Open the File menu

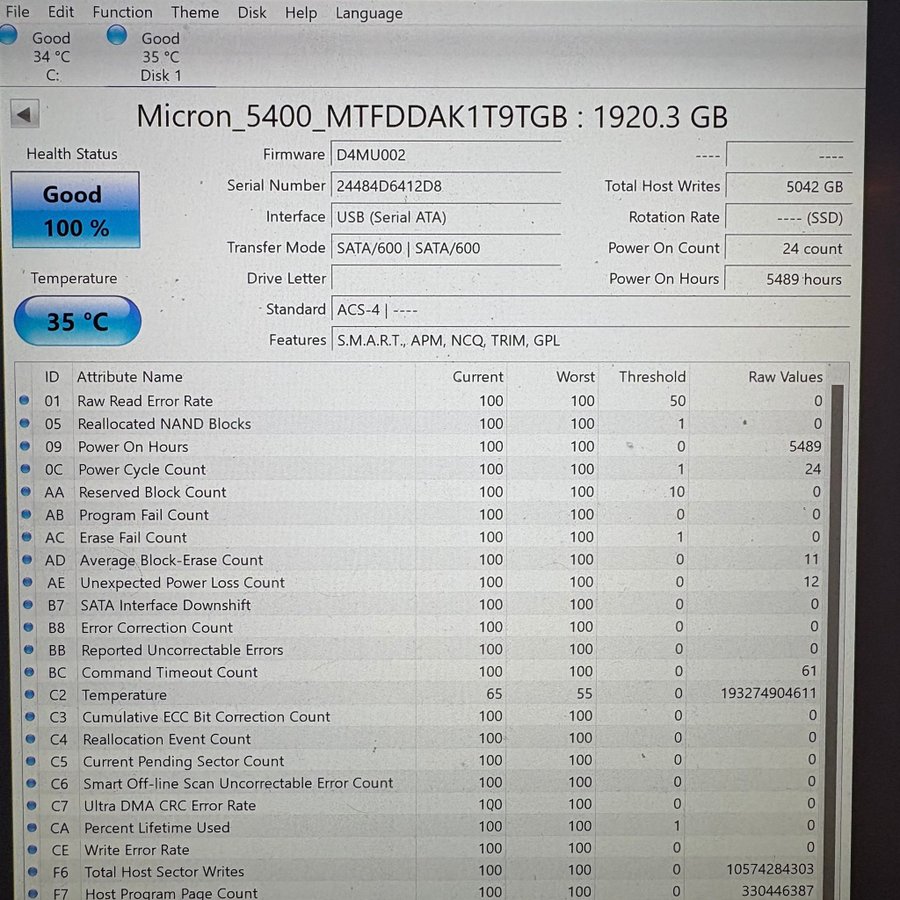coord(17,12)
